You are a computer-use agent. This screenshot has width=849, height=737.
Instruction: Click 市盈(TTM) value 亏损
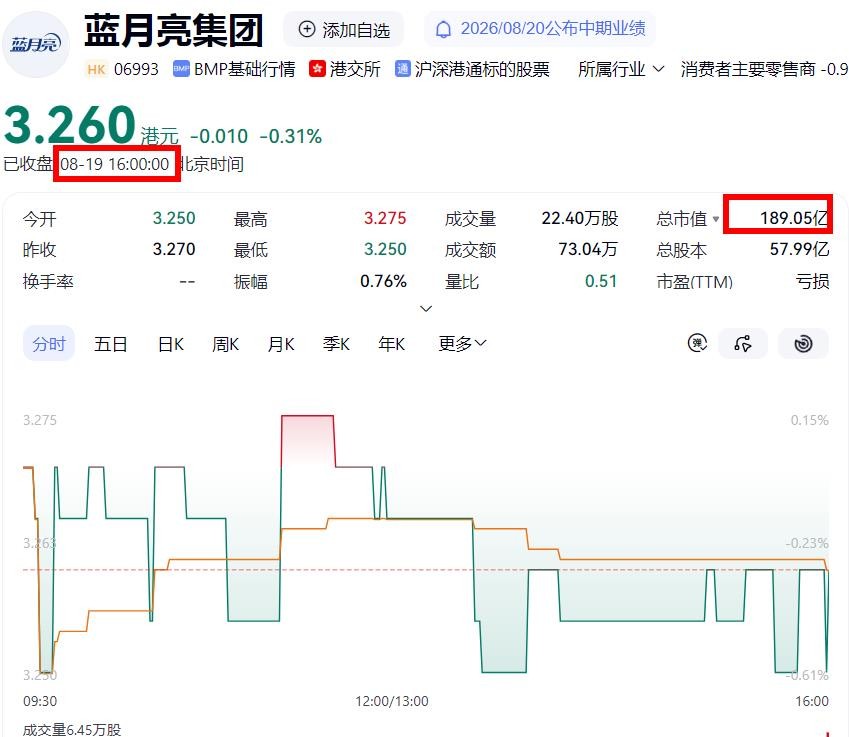[x=812, y=281]
